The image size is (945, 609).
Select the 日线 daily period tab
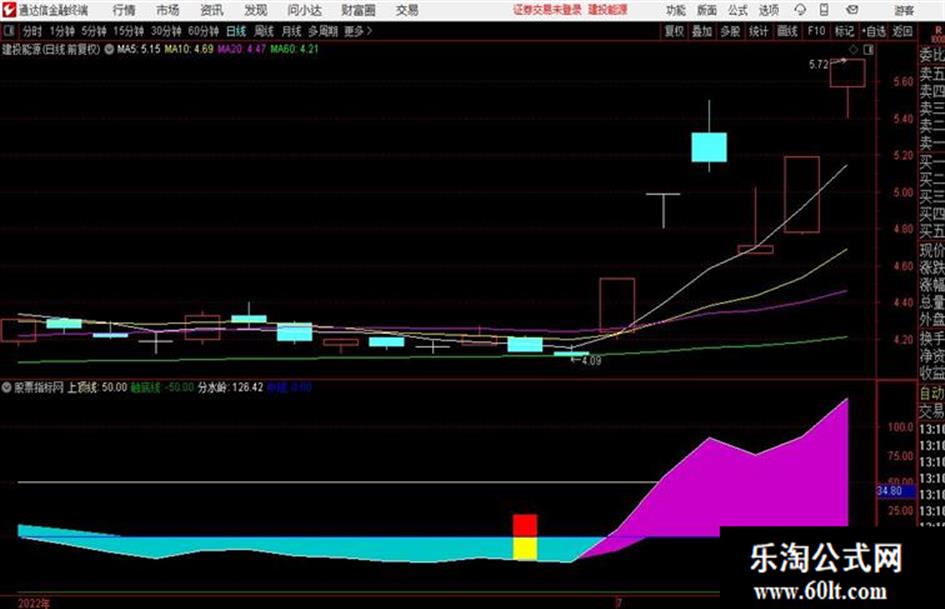pos(236,31)
